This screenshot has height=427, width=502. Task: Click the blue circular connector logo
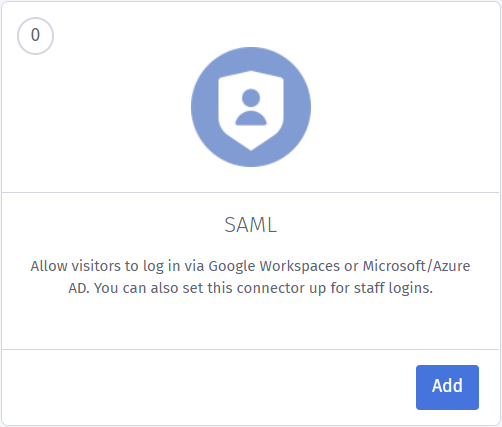coord(251,107)
